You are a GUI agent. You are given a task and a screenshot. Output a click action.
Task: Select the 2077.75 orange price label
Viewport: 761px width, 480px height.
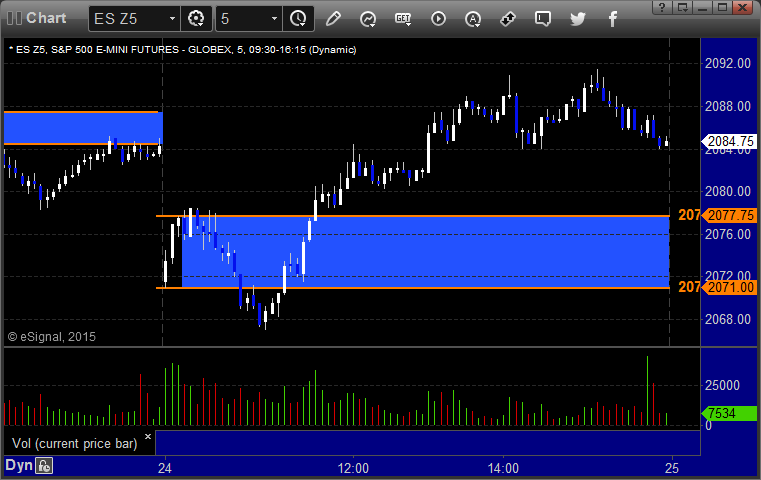[729, 215]
